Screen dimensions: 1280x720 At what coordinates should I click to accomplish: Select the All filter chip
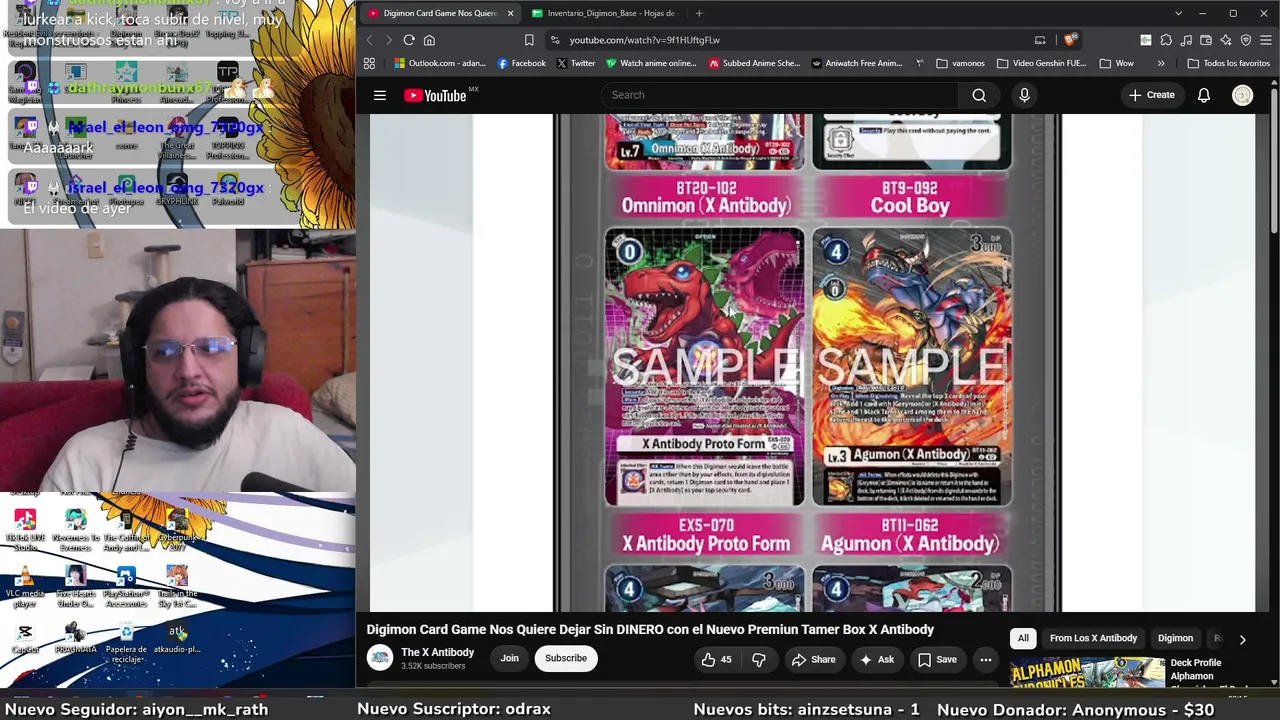(x=1023, y=638)
